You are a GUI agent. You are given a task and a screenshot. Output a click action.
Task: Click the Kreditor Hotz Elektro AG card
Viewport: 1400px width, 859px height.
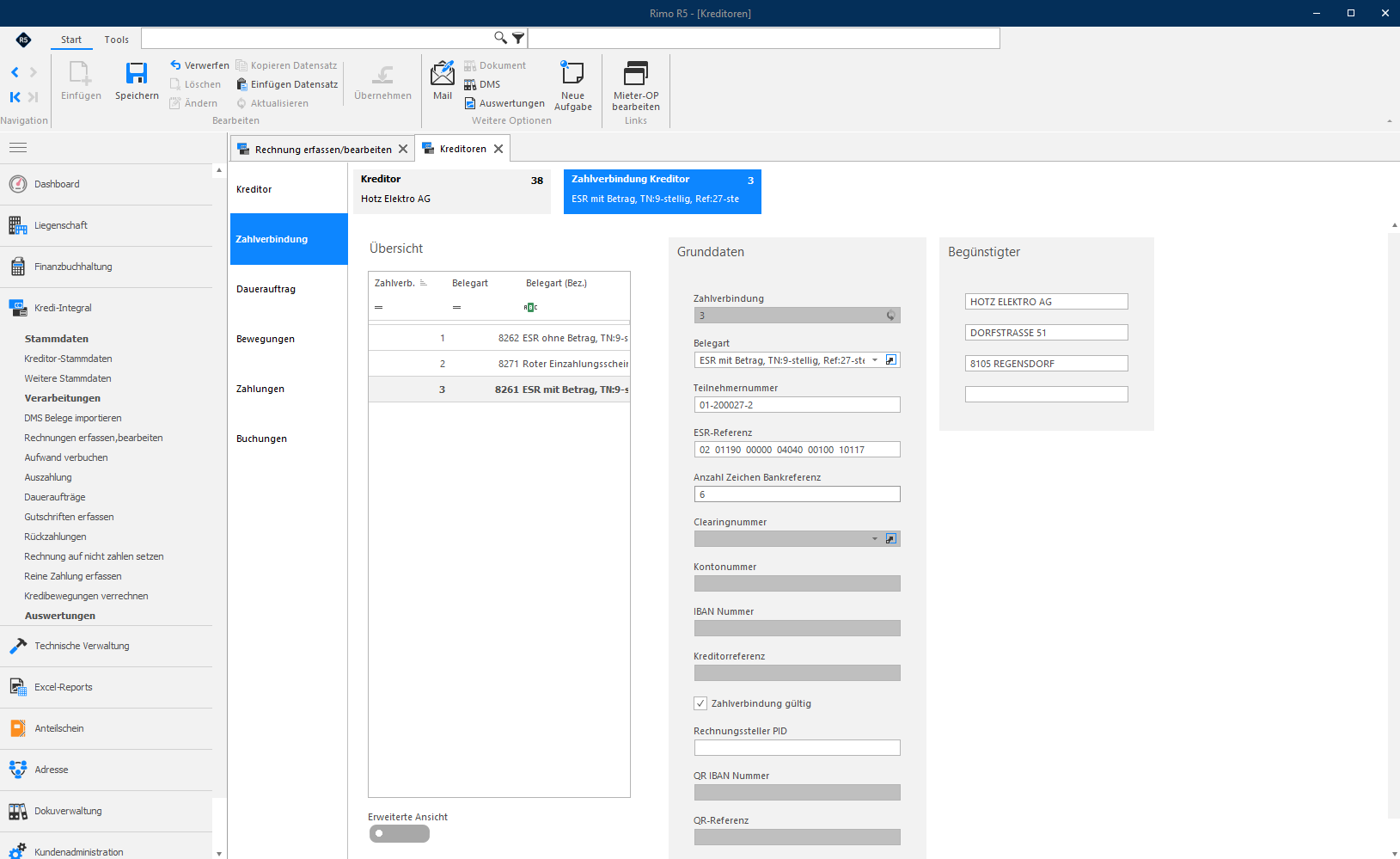coord(452,191)
